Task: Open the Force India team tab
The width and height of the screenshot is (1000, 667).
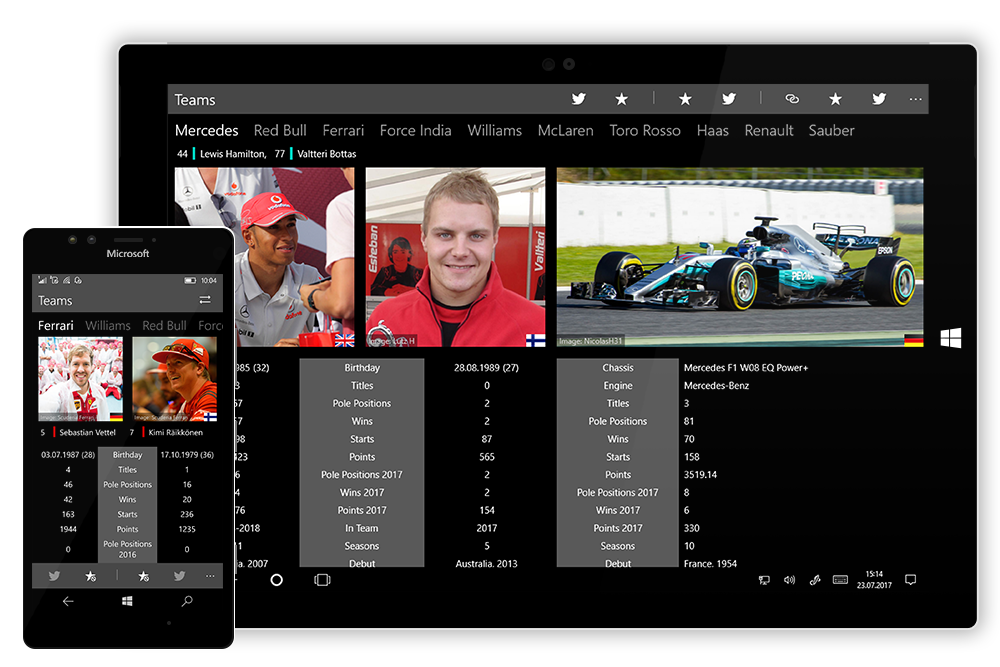Action: coord(415,131)
